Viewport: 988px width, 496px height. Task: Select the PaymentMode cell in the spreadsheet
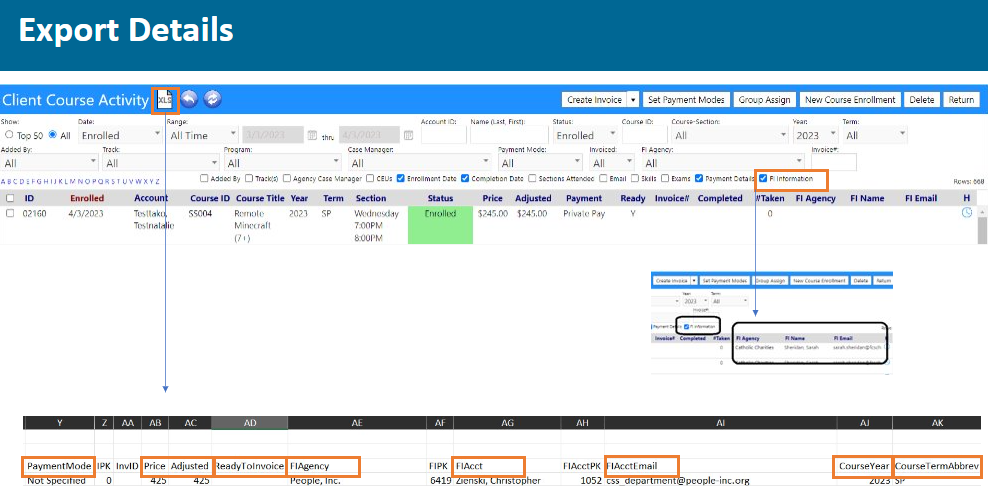(x=59, y=466)
